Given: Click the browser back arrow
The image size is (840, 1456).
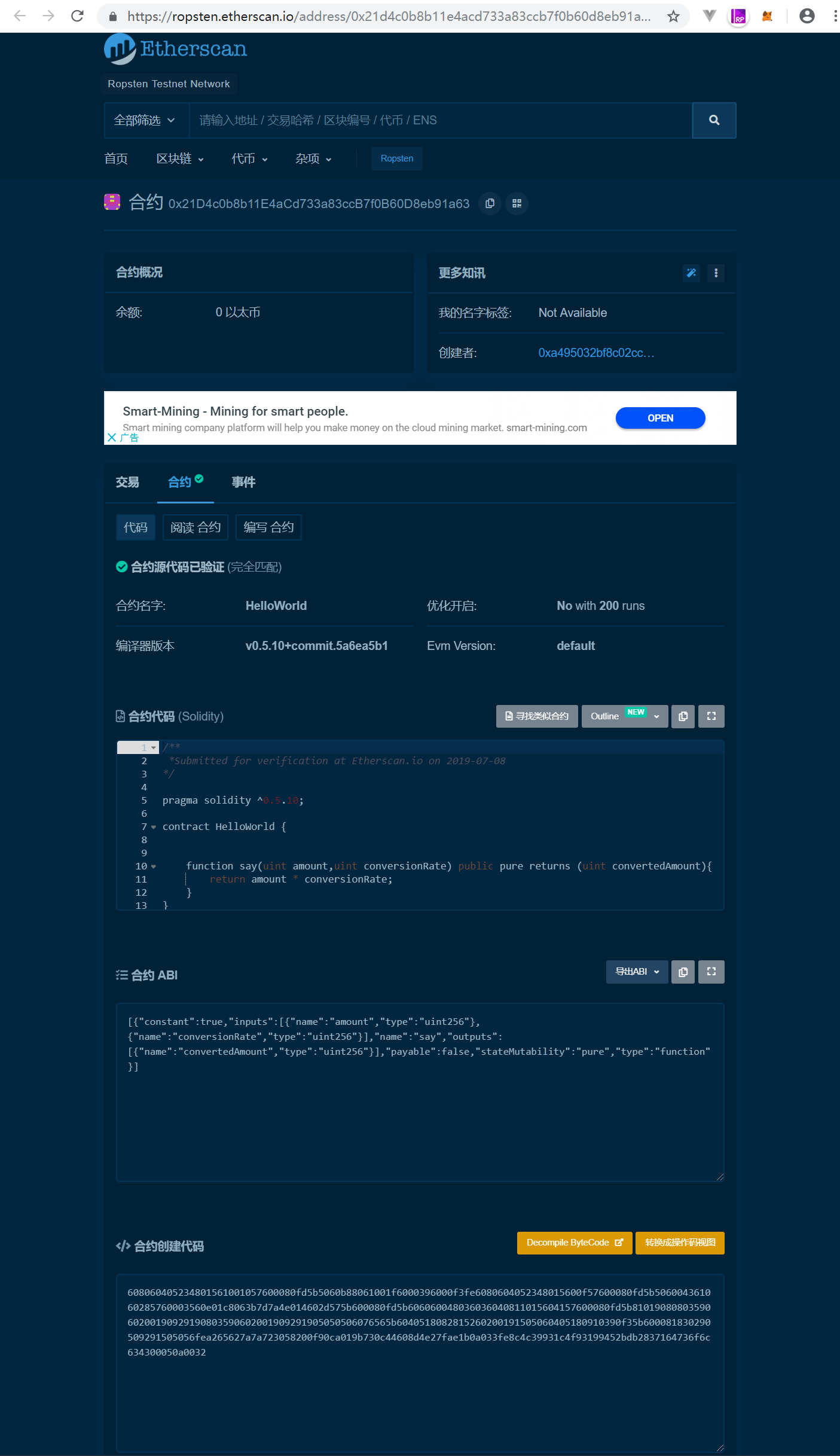Looking at the screenshot, I should point(20,16).
